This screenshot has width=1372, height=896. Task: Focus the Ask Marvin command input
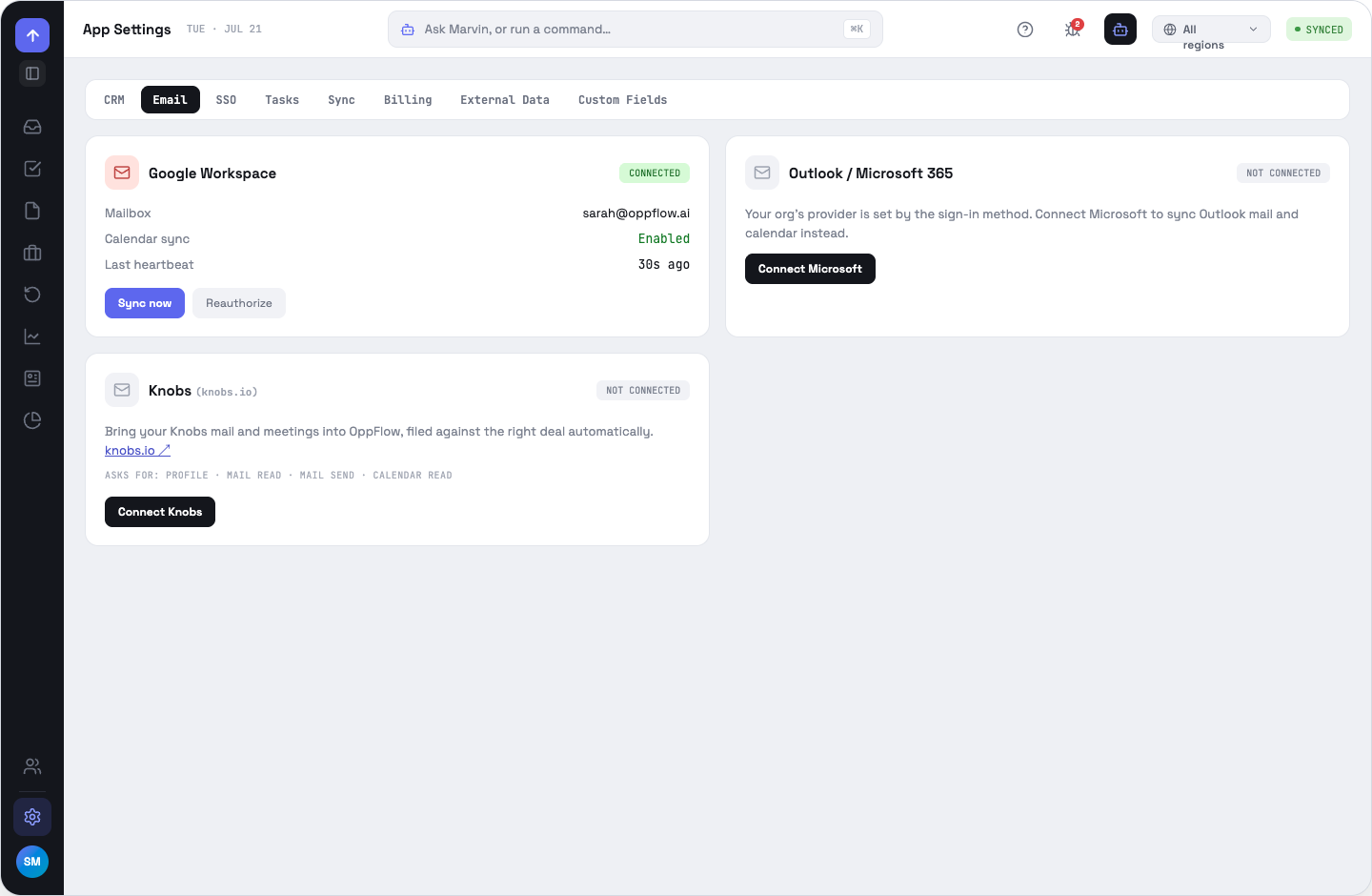point(636,30)
